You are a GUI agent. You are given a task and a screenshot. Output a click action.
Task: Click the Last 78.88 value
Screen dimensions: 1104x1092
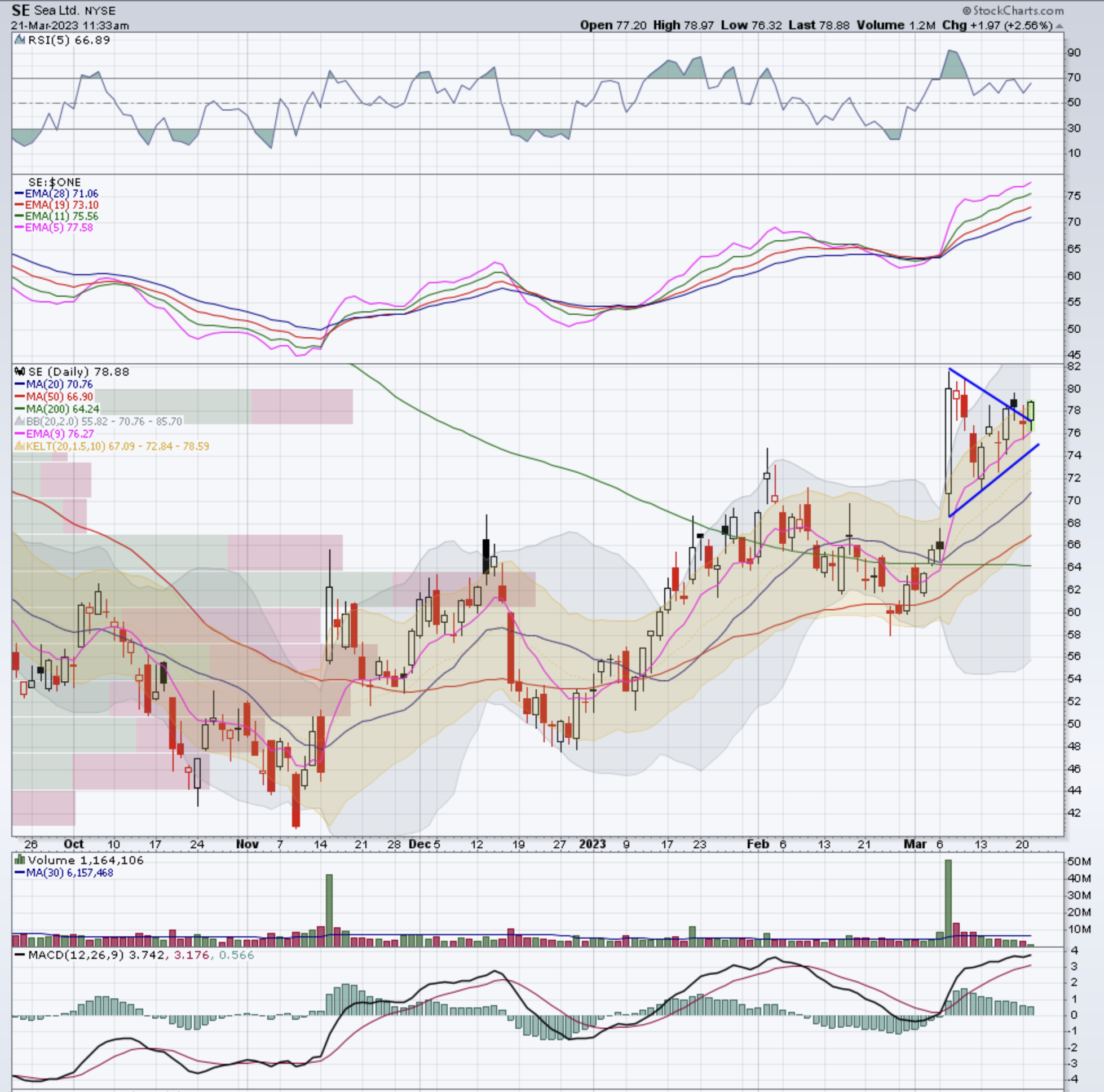(819, 26)
